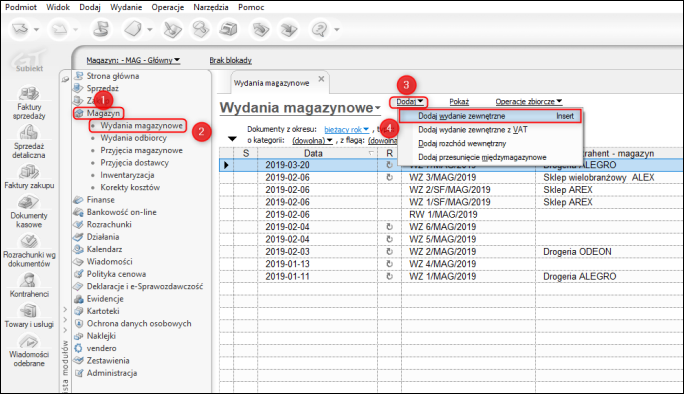The width and height of the screenshot is (684, 394).
Task: Open the Podmiot menu
Action: tap(21, 7)
